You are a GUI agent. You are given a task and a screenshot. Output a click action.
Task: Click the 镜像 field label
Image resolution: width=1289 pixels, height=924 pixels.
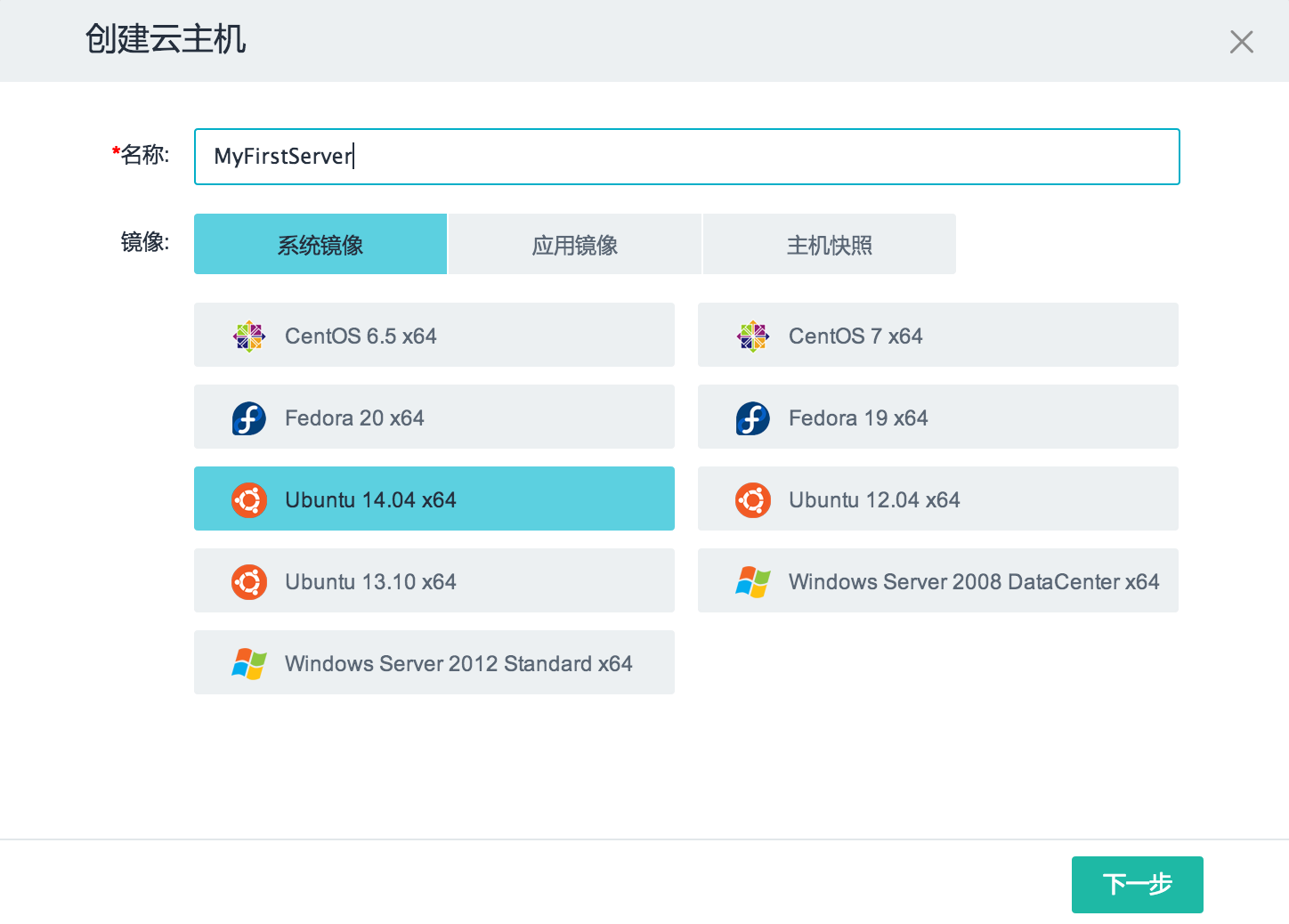click(x=145, y=242)
